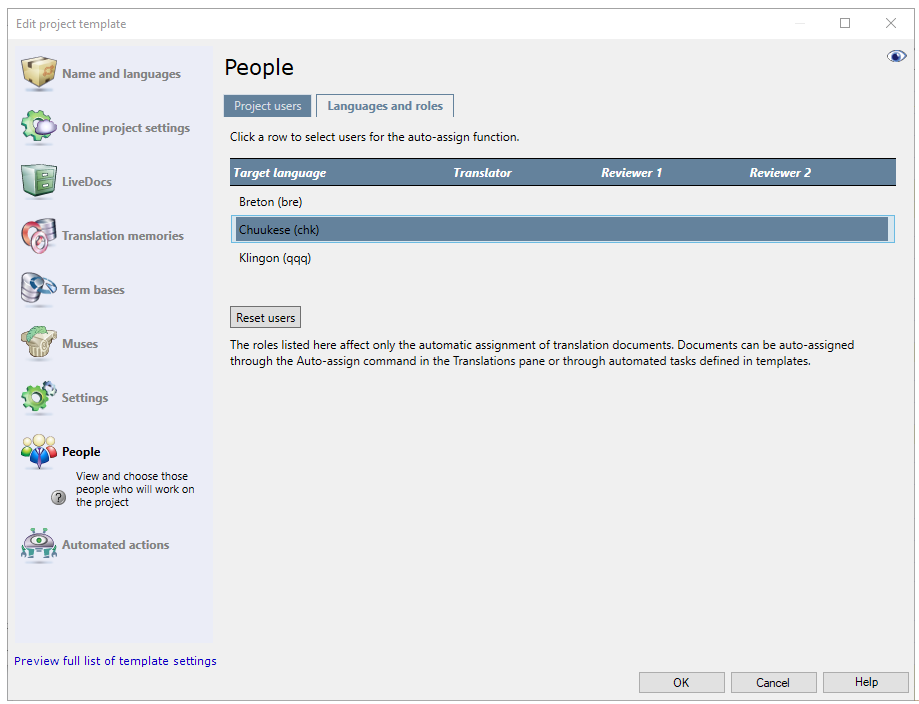Confirm changes with the OK button
This screenshot has width=919, height=704.
point(681,682)
